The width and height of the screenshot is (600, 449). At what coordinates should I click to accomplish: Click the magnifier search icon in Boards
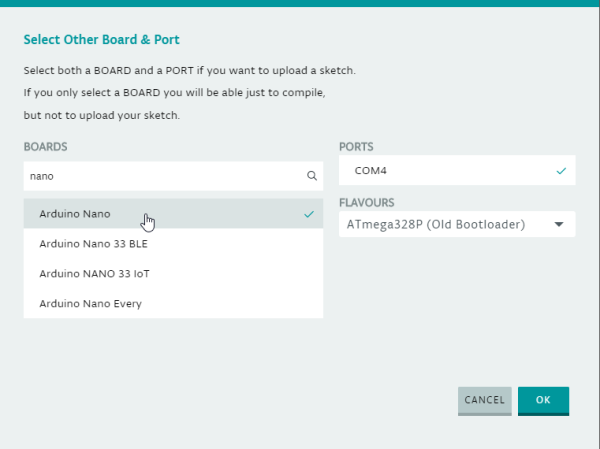(311, 175)
